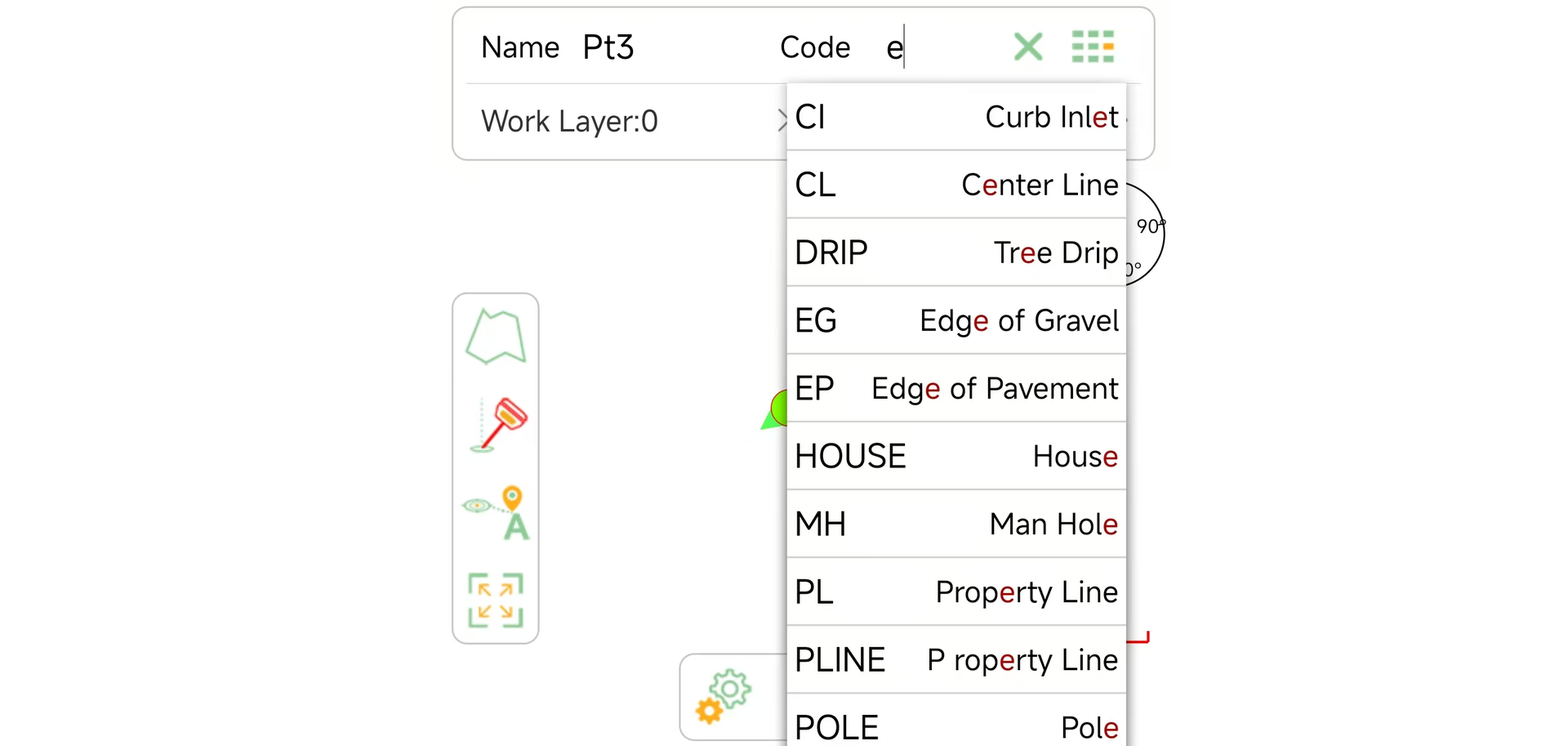This screenshot has width=1568, height=746.
Task: Tap the tilt survey pole icon
Action: [498, 424]
